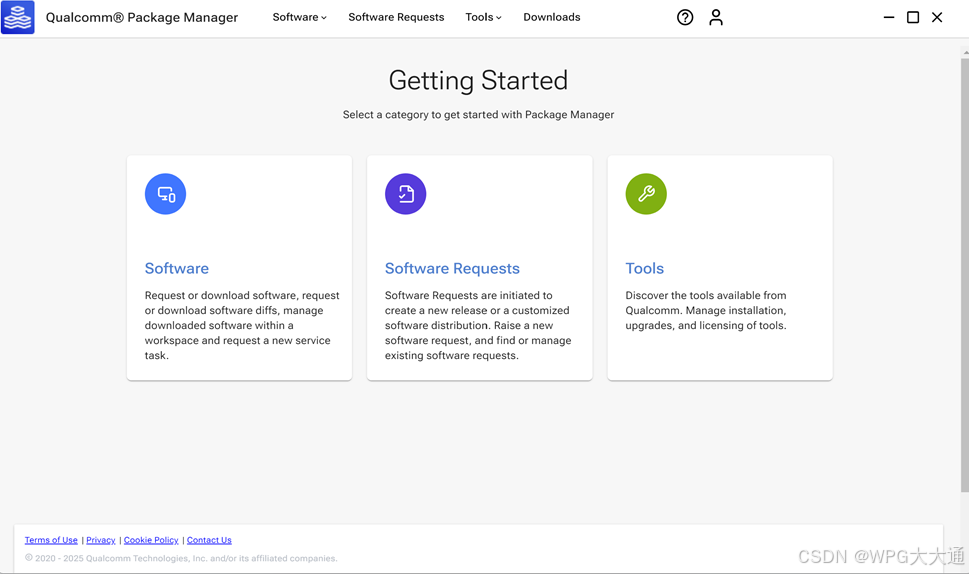The width and height of the screenshot is (969, 574).
Task: Open the Software card heading link
Action: 177,268
